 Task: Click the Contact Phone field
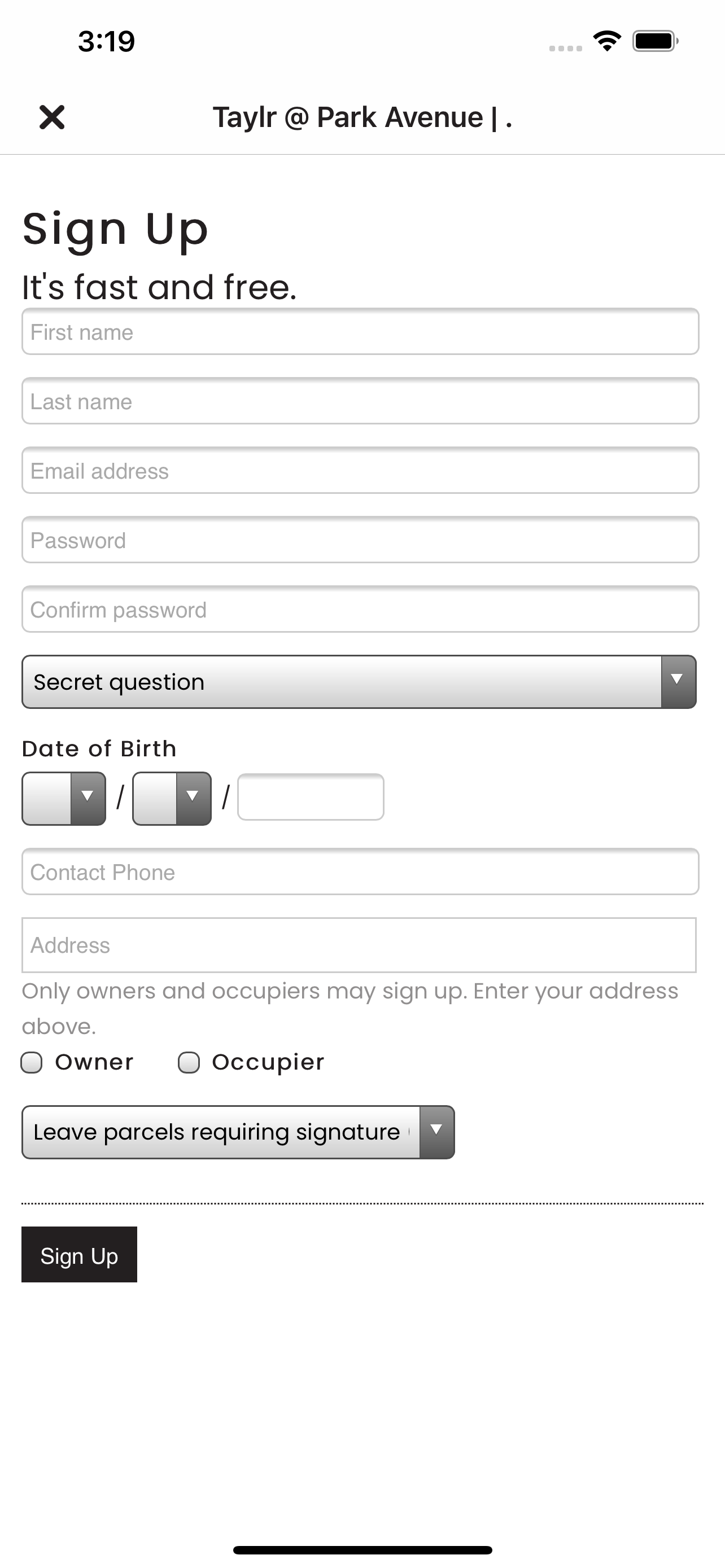(360, 871)
